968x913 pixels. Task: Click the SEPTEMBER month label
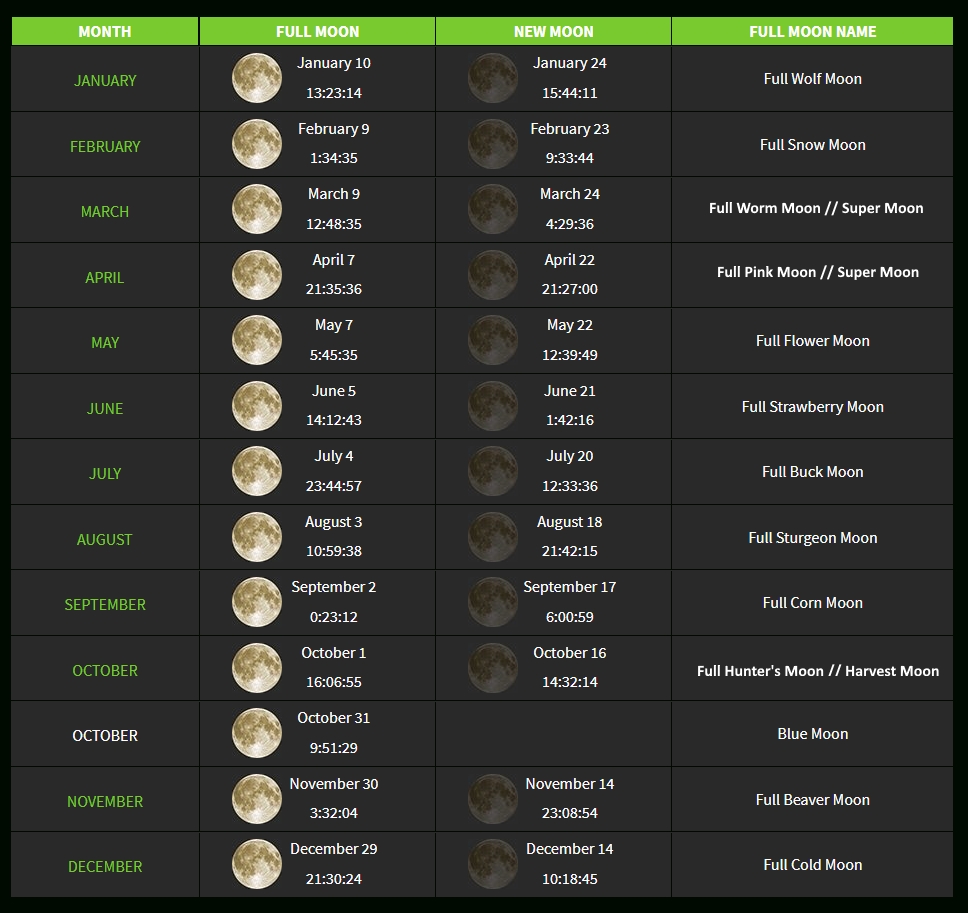[x=105, y=604]
